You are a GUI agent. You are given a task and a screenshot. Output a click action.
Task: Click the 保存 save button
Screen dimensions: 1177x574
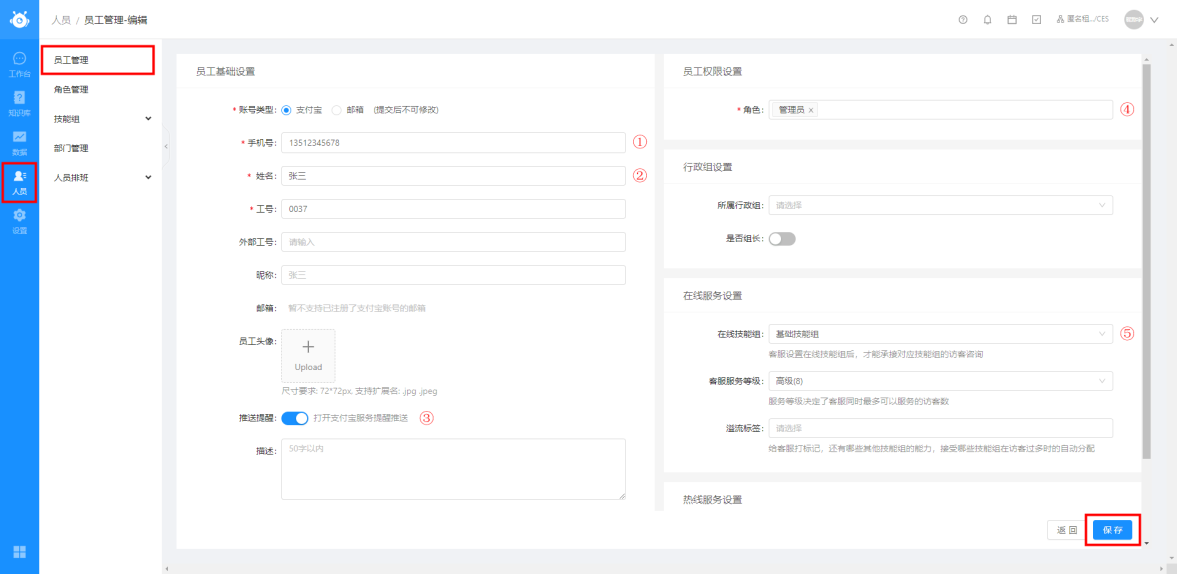click(1112, 530)
